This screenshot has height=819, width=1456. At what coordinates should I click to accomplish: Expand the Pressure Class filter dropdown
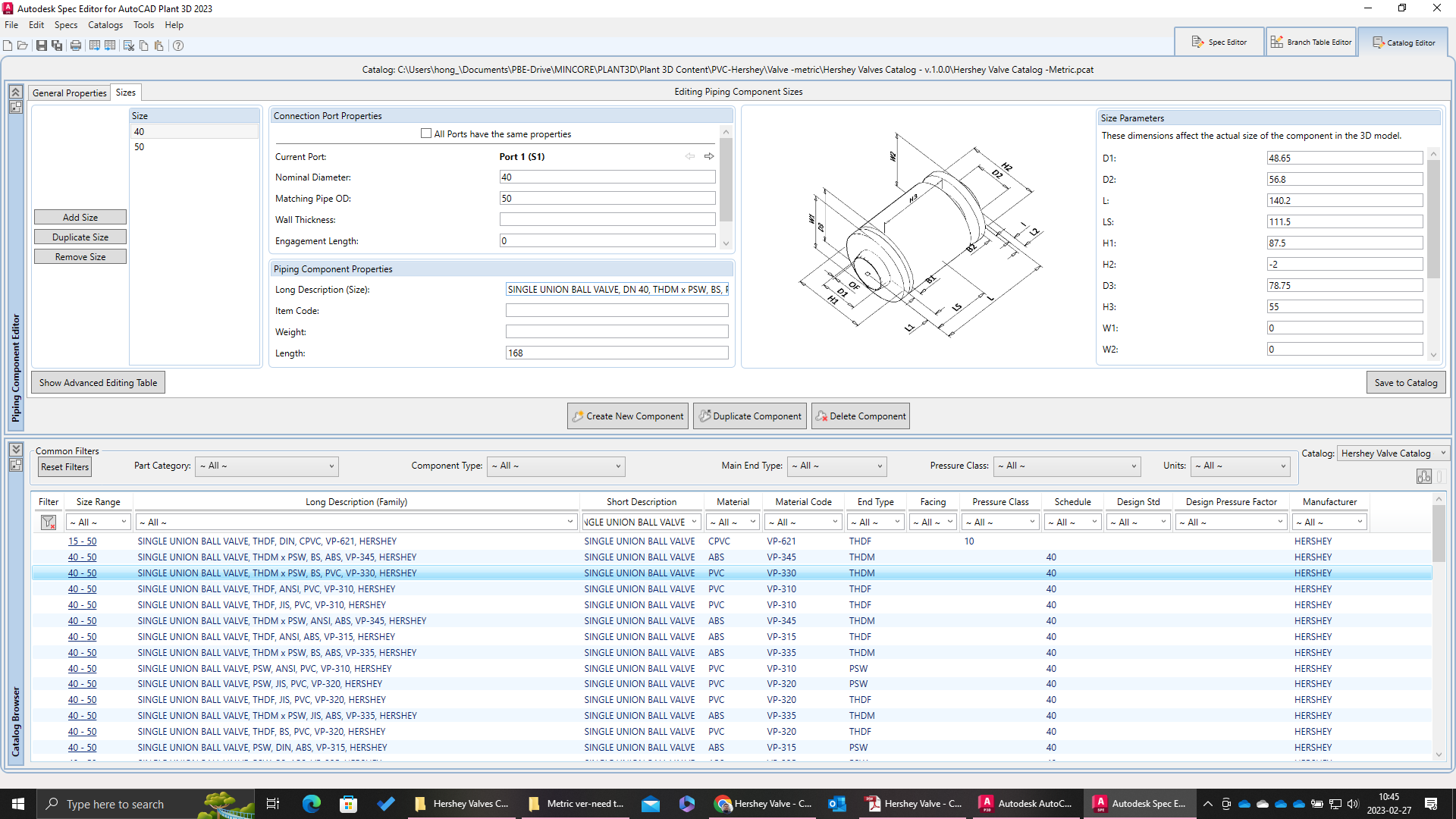(1067, 466)
